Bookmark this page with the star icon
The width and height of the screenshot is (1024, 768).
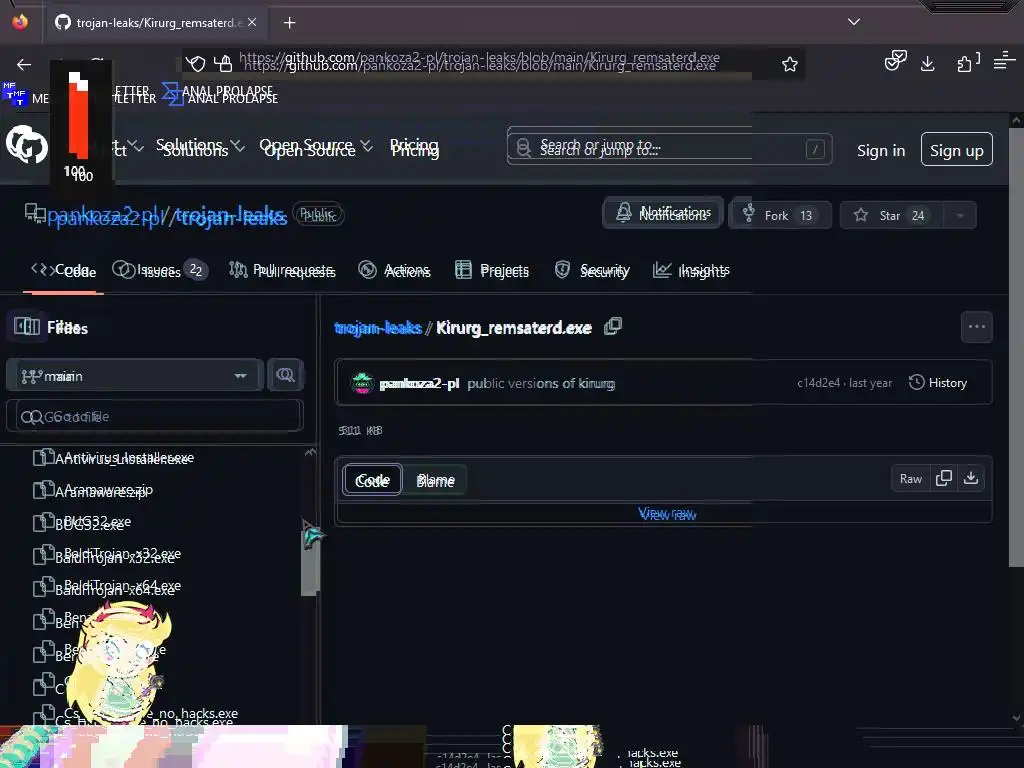tap(790, 64)
